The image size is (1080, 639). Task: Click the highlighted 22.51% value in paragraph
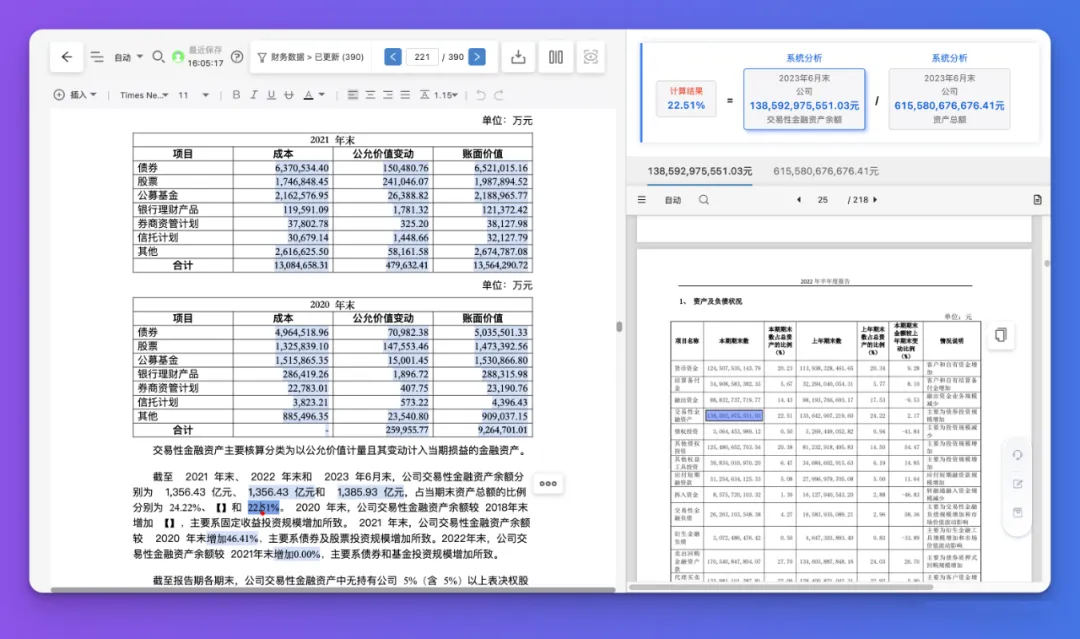pyautogui.click(x=264, y=507)
